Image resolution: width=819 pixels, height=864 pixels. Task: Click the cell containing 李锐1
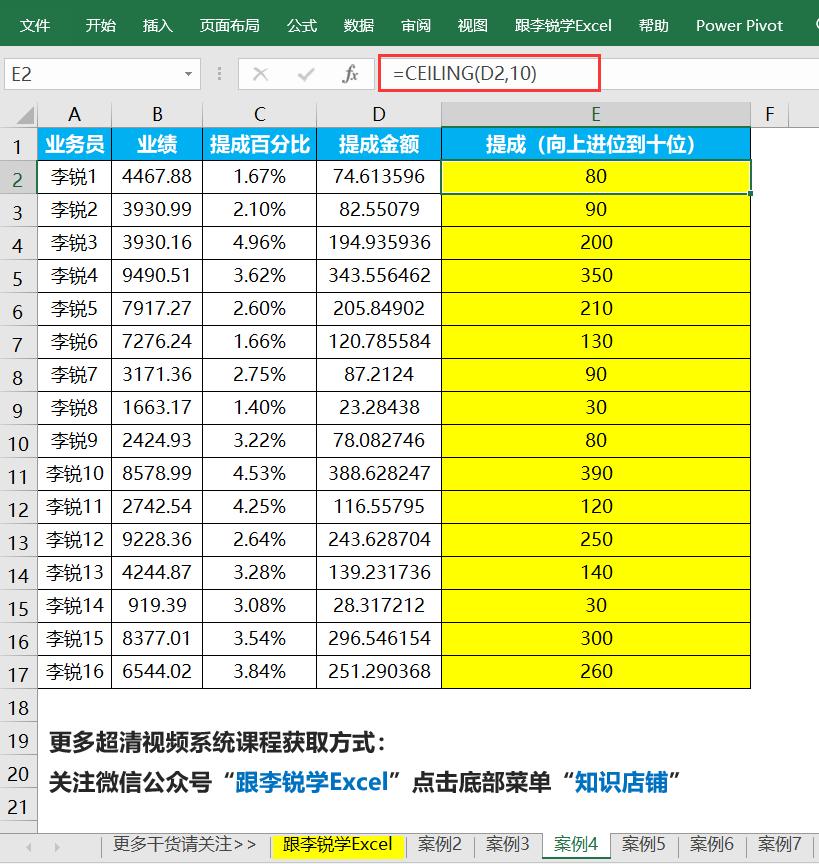pos(74,176)
